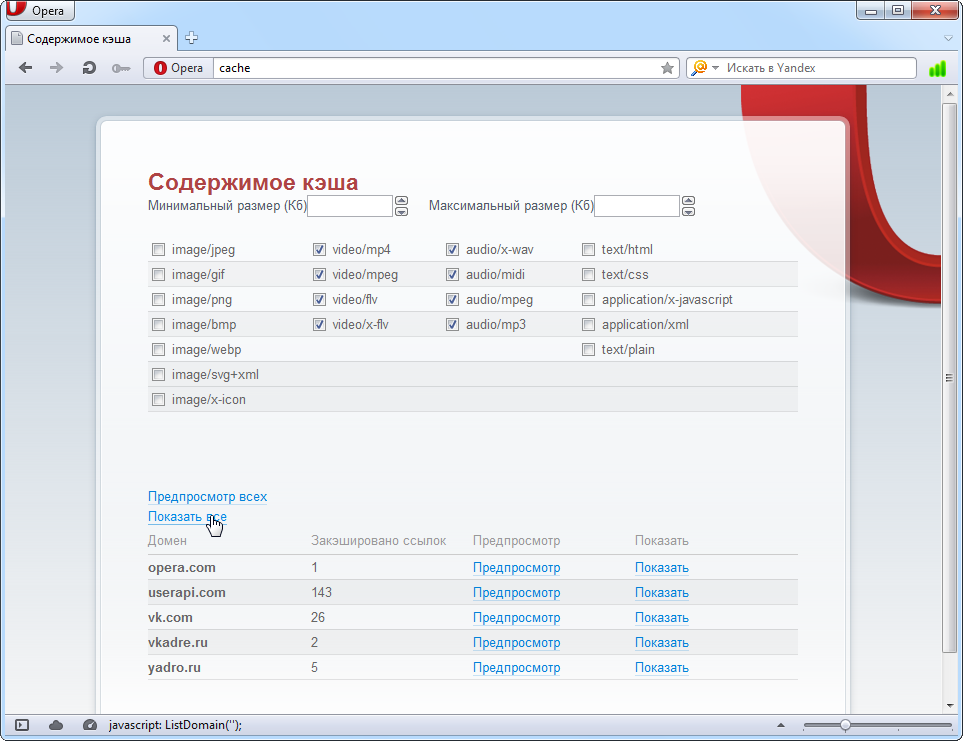Show cached links for opera.com
This screenshot has height=741, width=963.
[x=661, y=568]
